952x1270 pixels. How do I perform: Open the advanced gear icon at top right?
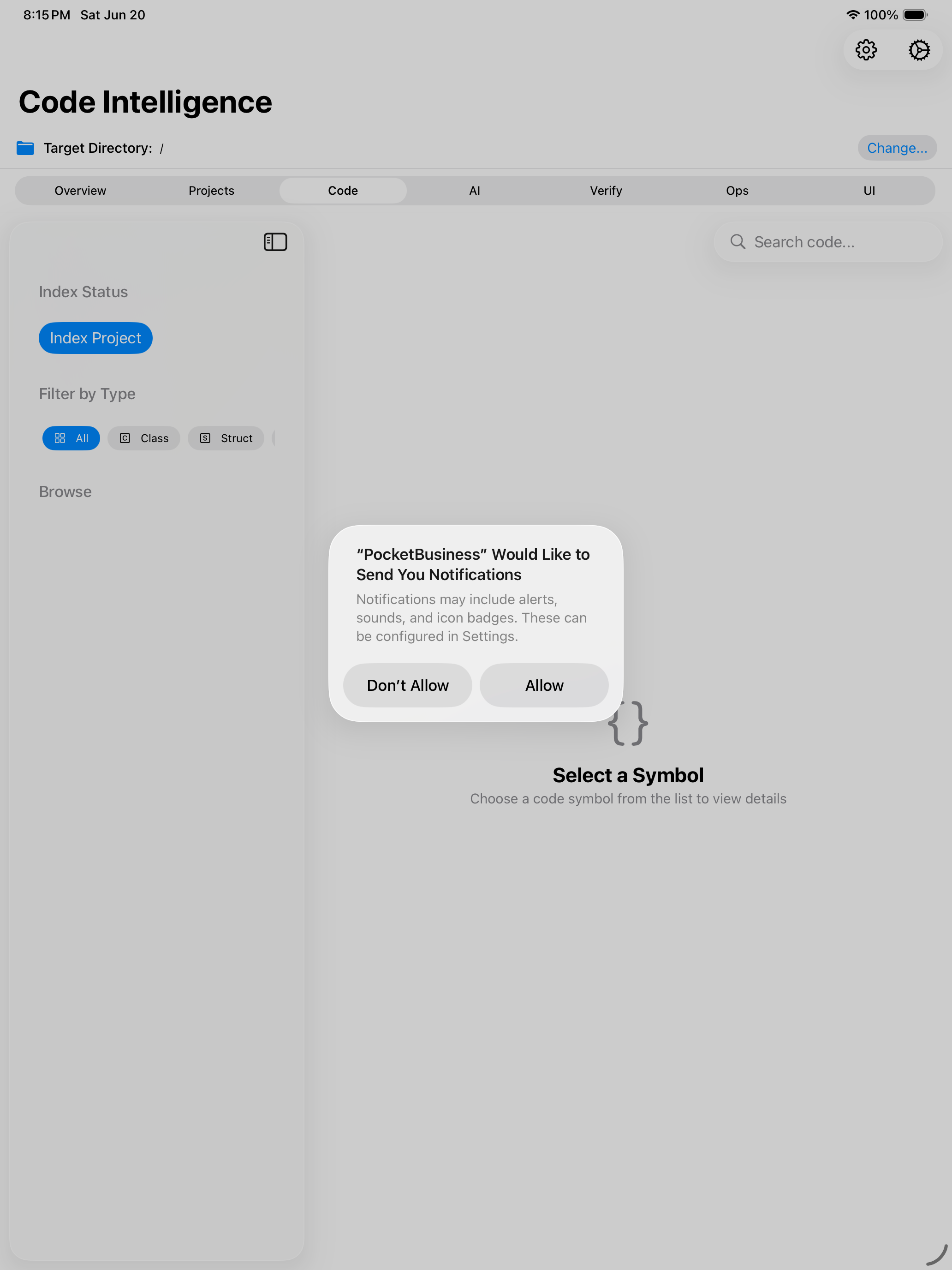[919, 50]
